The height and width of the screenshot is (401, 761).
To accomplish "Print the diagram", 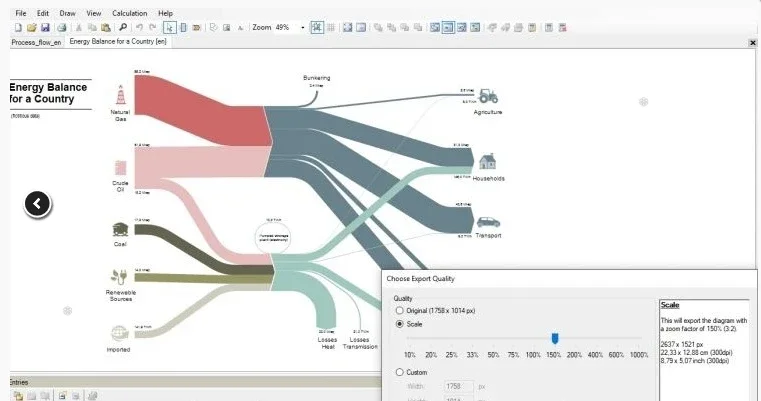I will click(62, 28).
